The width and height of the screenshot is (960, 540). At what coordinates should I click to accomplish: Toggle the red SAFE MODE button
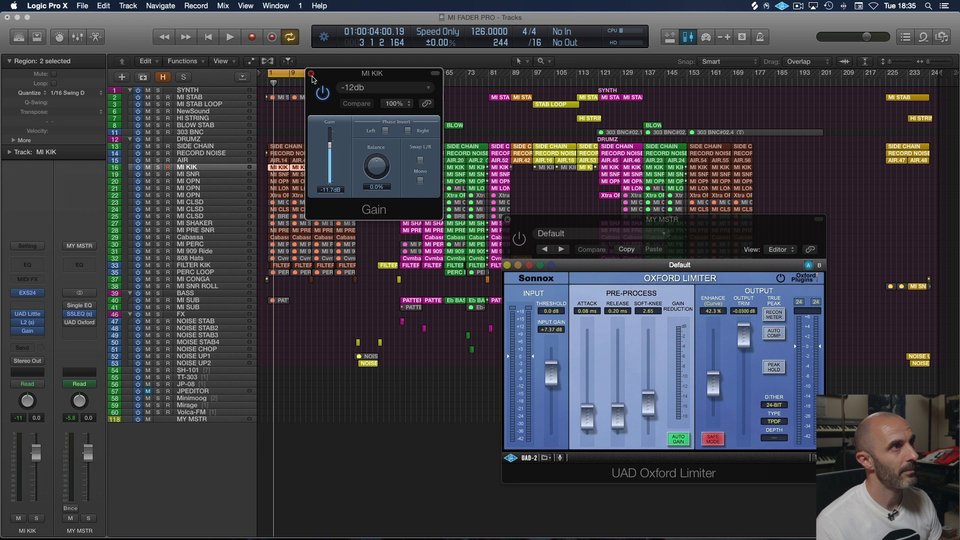click(x=713, y=438)
